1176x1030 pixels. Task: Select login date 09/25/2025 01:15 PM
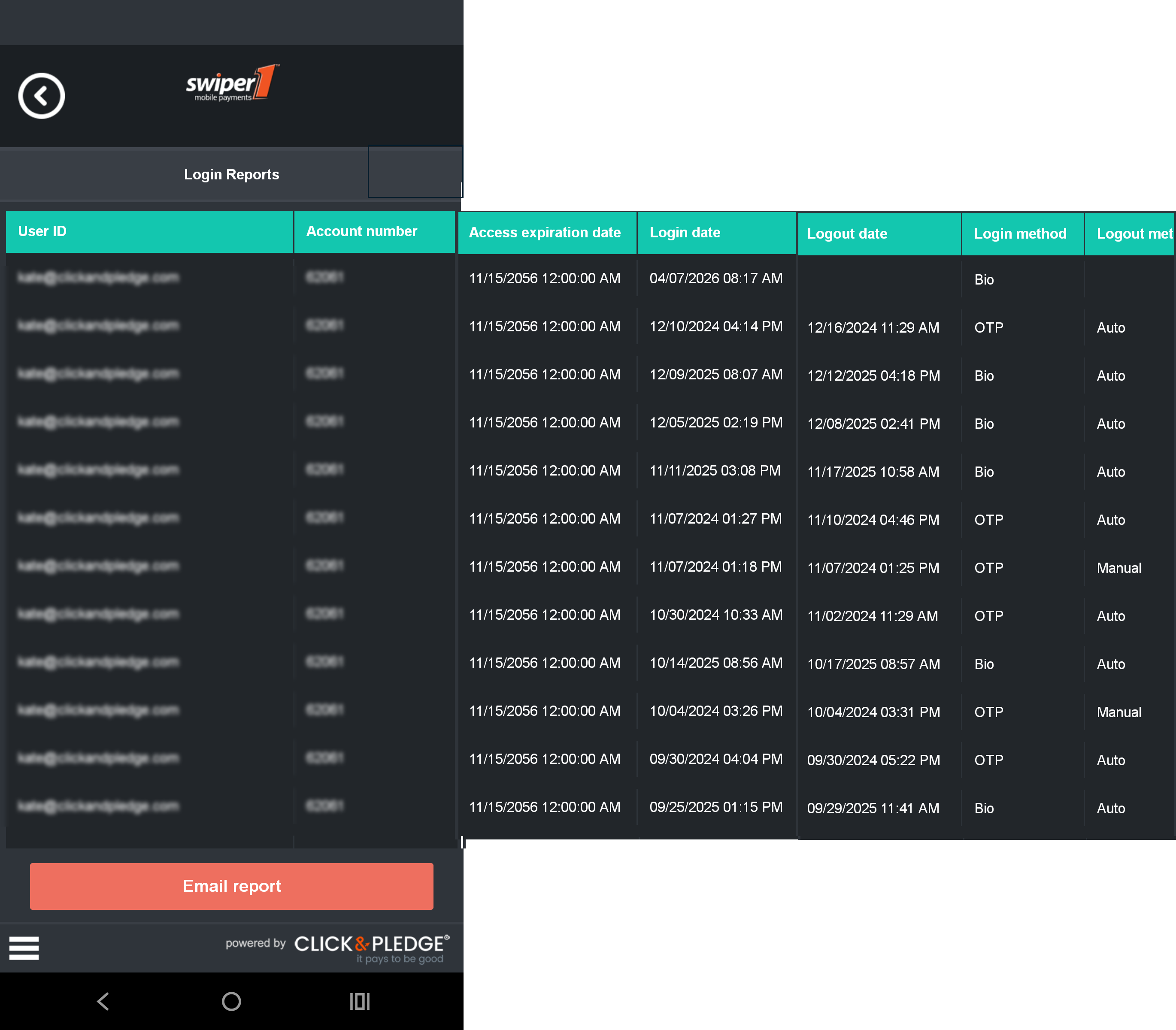[x=716, y=807]
